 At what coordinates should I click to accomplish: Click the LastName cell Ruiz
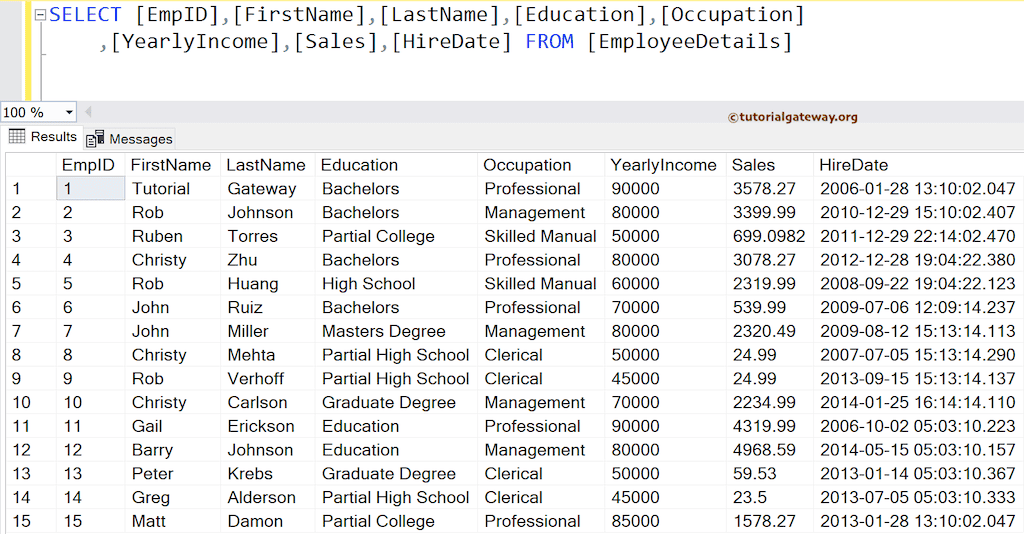[268, 307]
